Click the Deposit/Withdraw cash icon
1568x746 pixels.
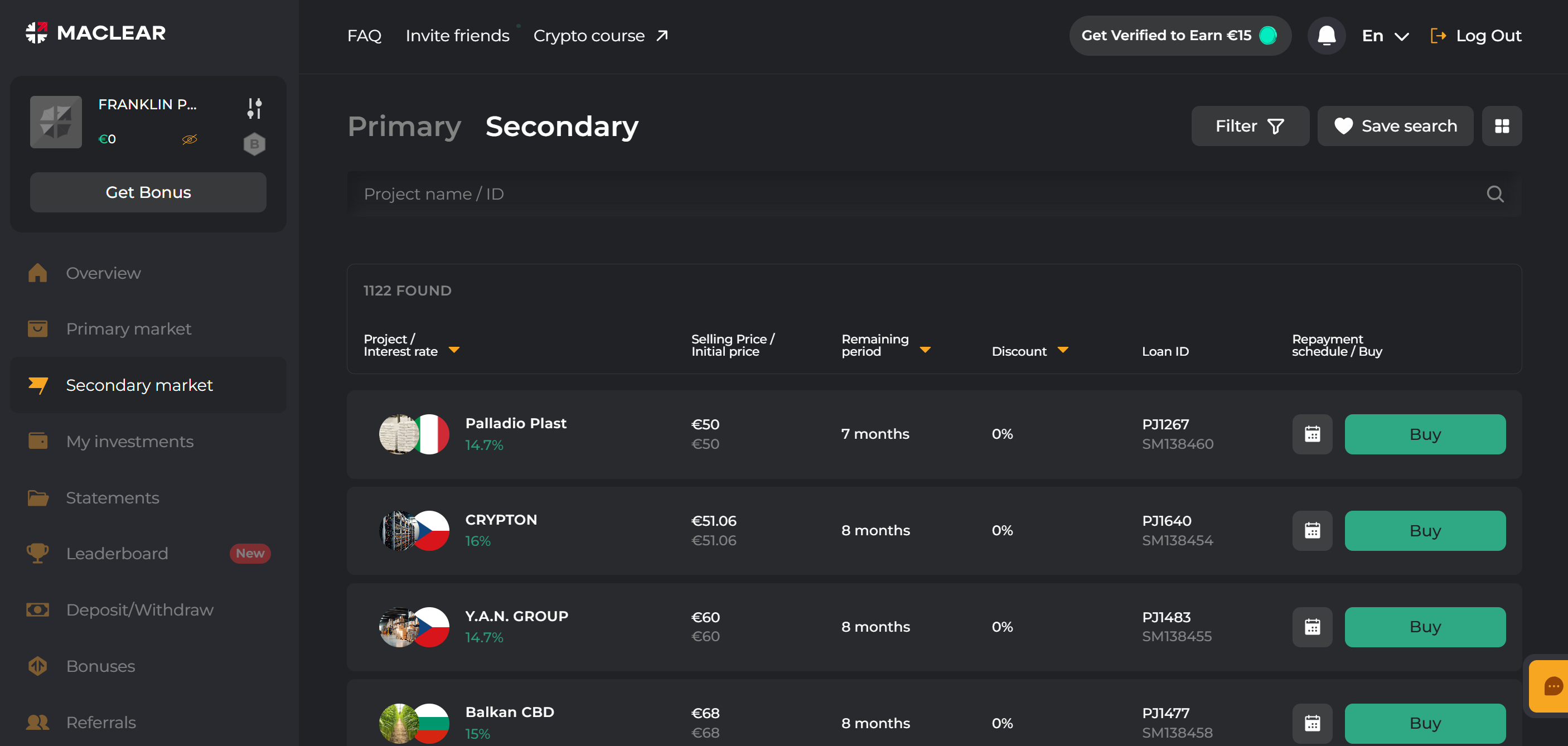[38, 610]
